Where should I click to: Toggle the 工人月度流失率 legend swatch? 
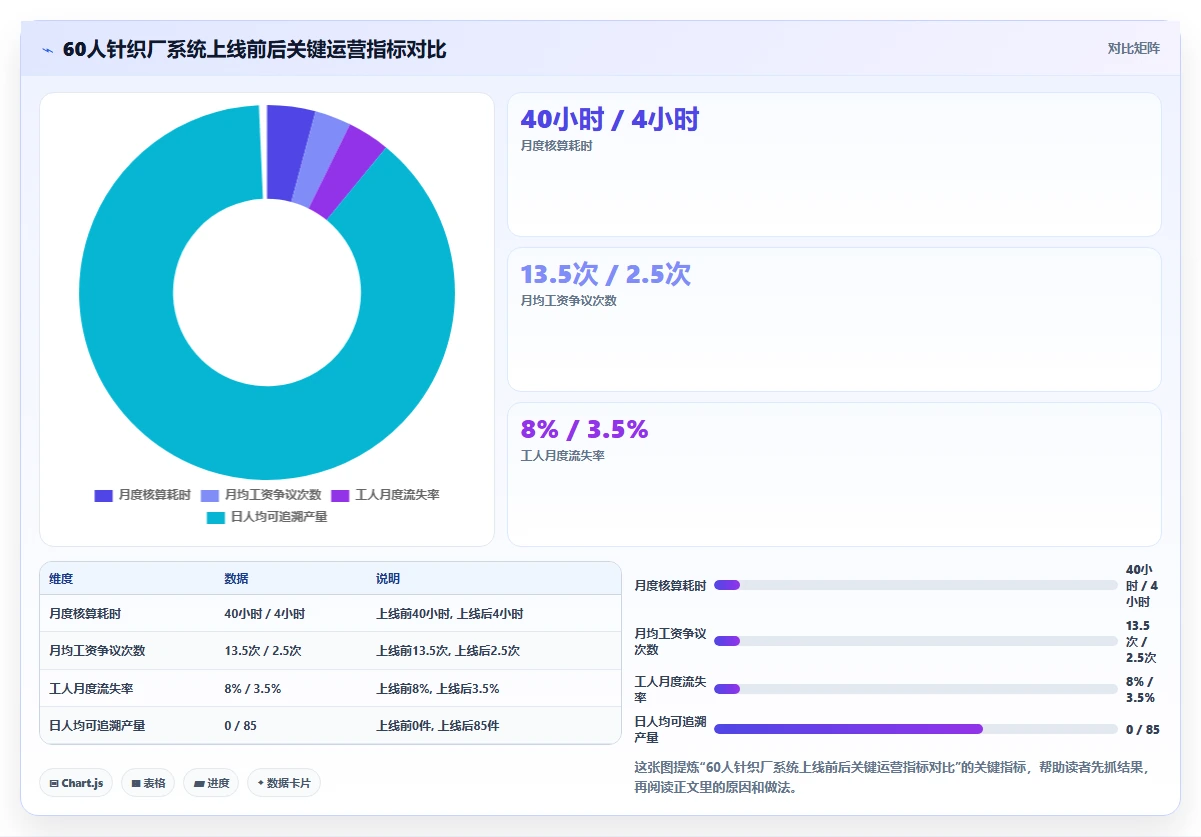coord(340,495)
